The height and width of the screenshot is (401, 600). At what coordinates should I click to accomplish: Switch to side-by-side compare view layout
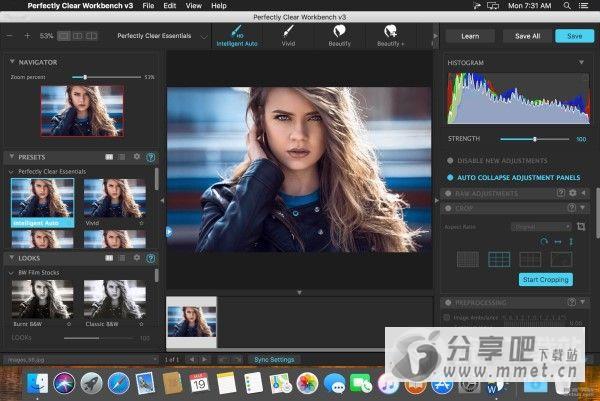coord(77,36)
